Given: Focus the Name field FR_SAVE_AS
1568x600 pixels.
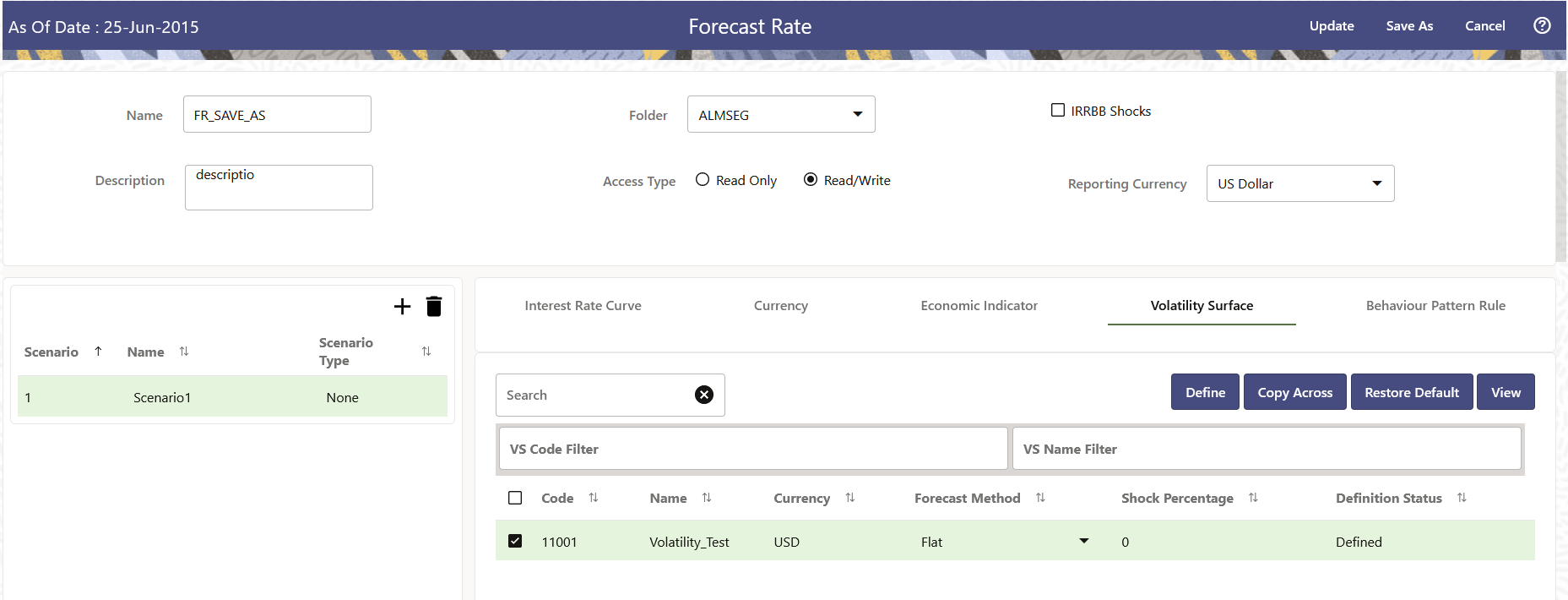Looking at the screenshot, I should [277, 114].
